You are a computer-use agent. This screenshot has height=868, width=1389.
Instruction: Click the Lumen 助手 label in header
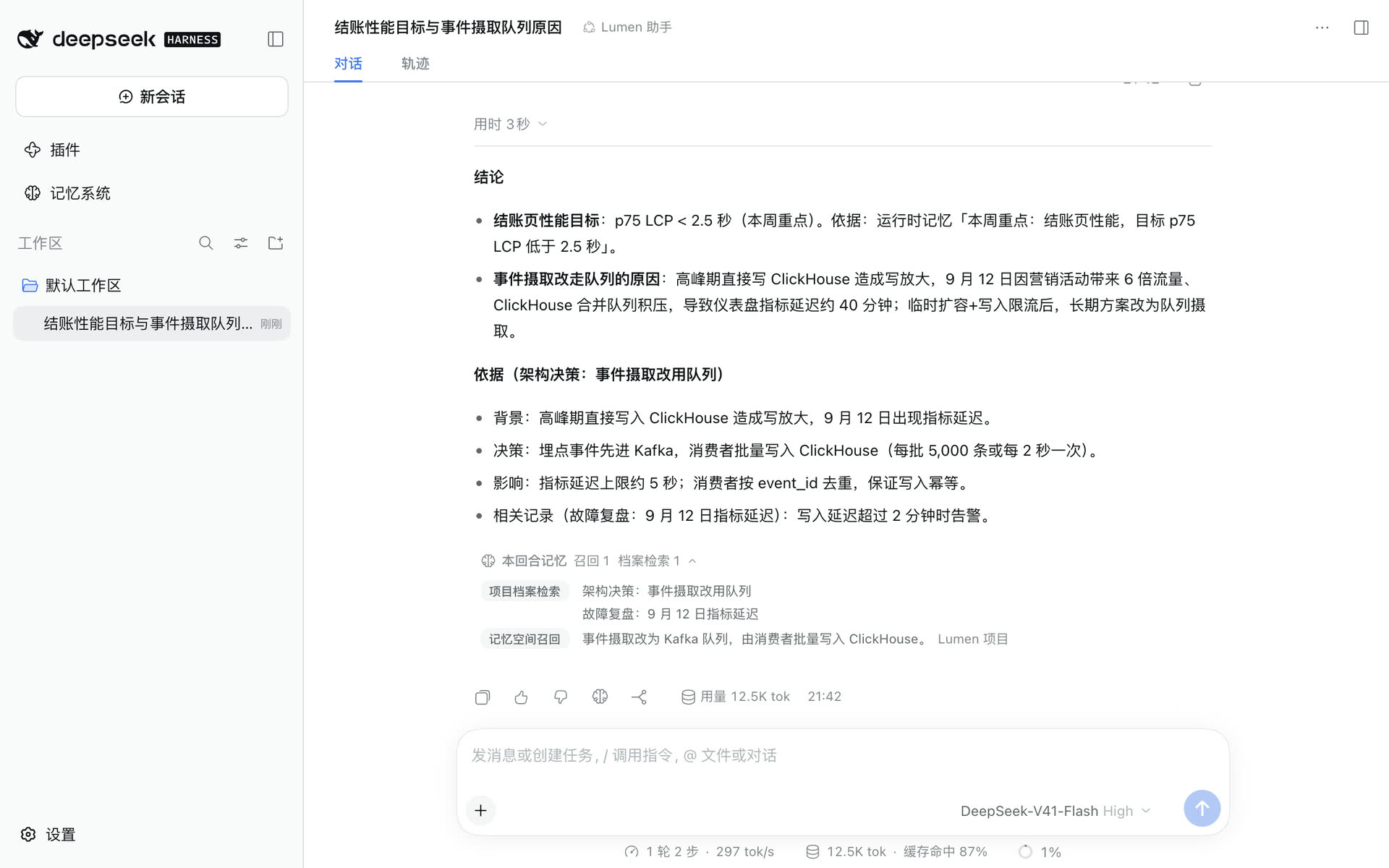click(x=627, y=27)
